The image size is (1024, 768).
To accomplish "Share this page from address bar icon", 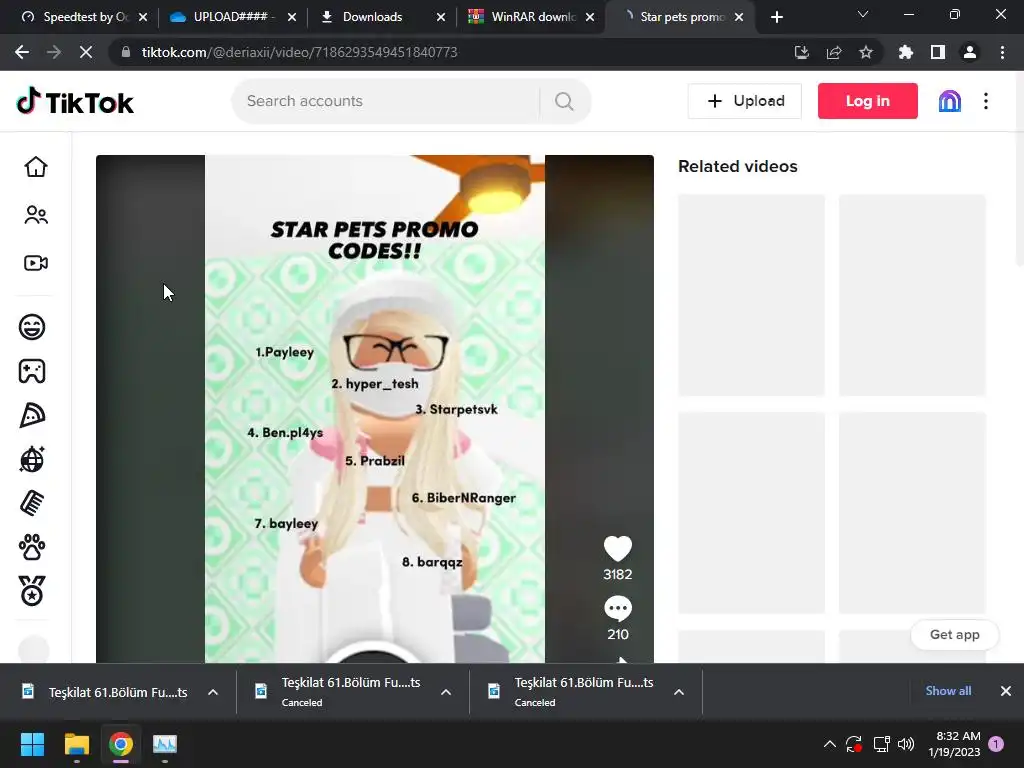I will [x=834, y=52].
